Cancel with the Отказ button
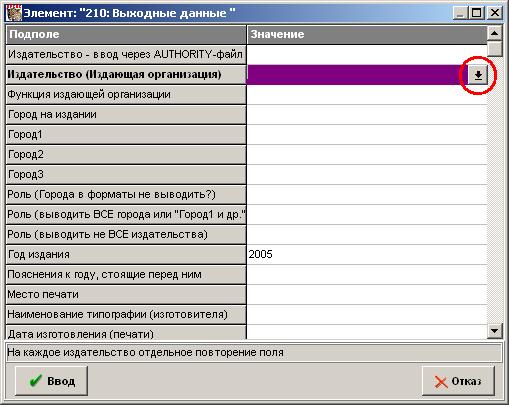509x405 pixels. point(458,381)
